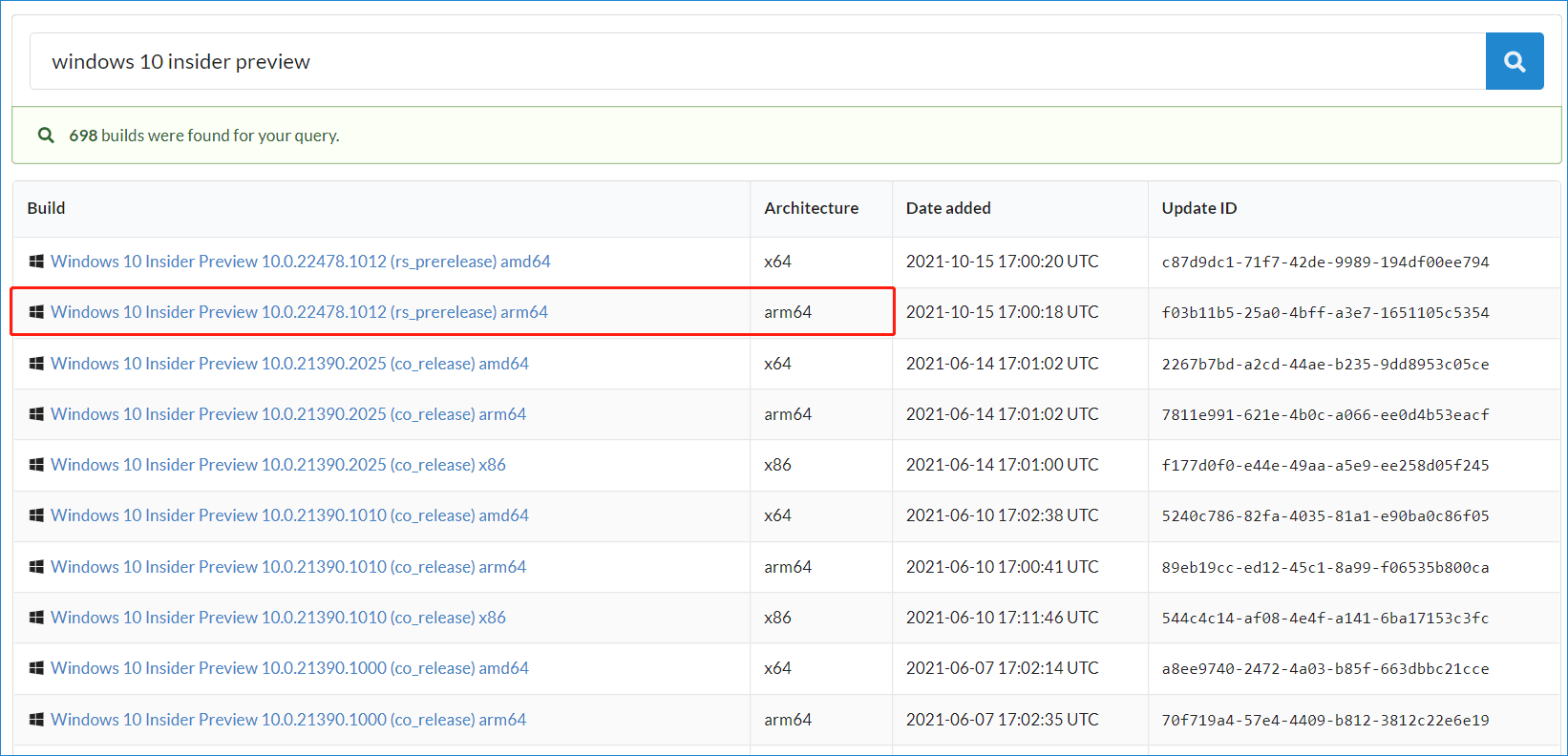Open build 10.0.22478.1012 (rs_prerelease) amd64 link
The image size is (1568, 756).
tap(301, 262)
